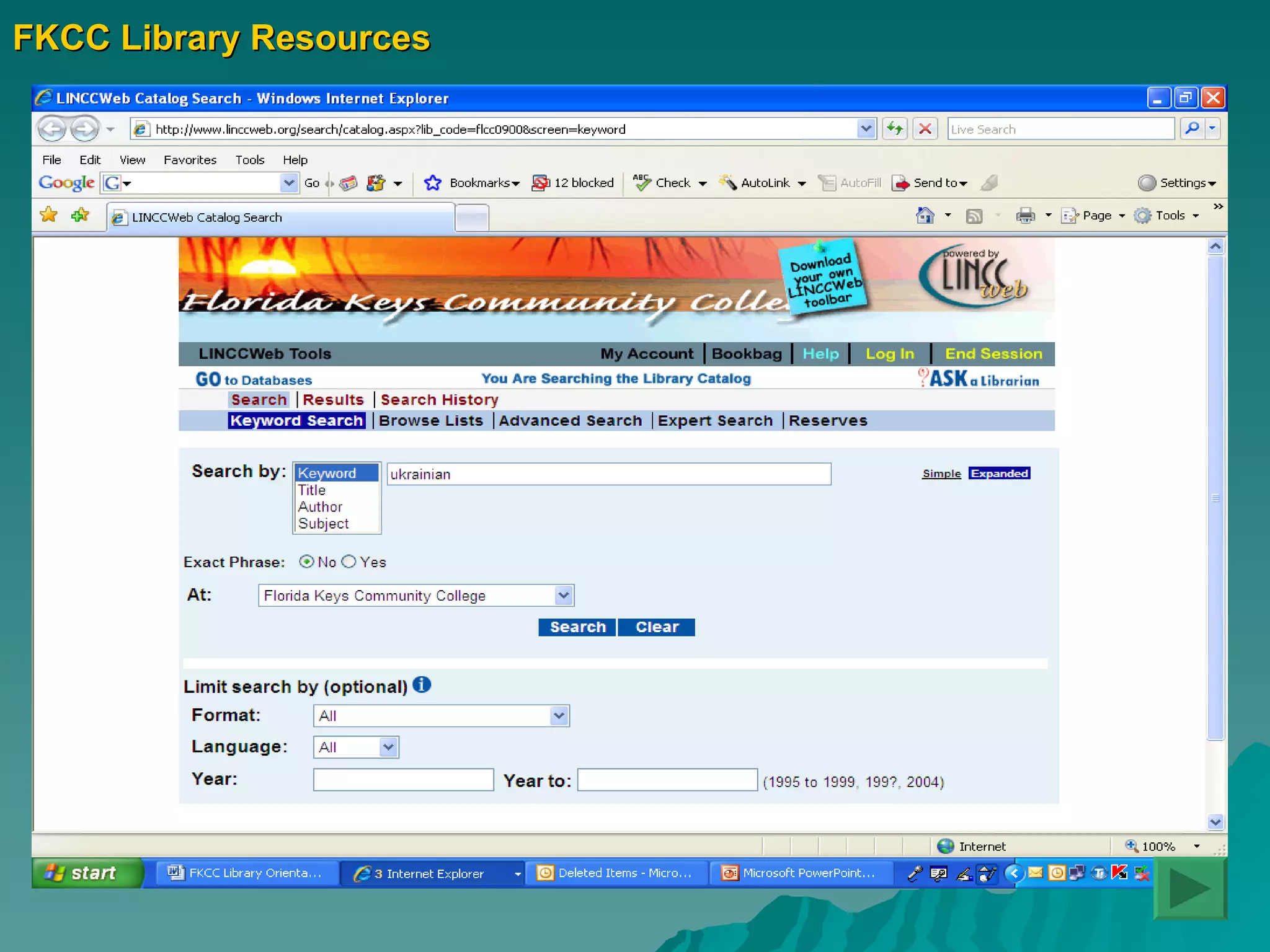Click the Year to input field

click(667, 780)
